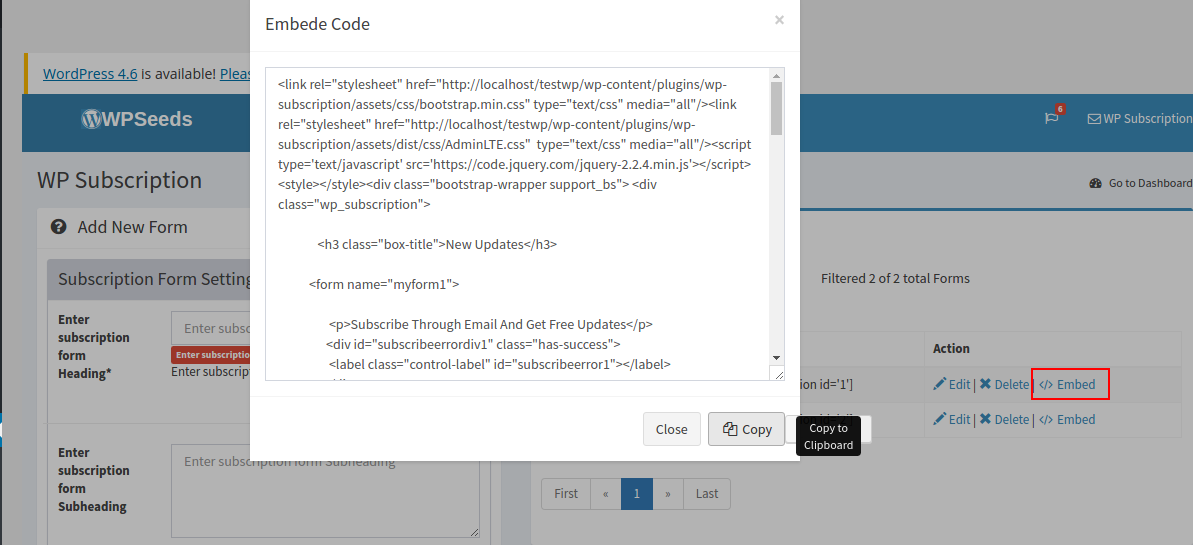Click the 'Filtered 2 of 2 total Forms' text
1193x545 pixels.
coord(895,279)
